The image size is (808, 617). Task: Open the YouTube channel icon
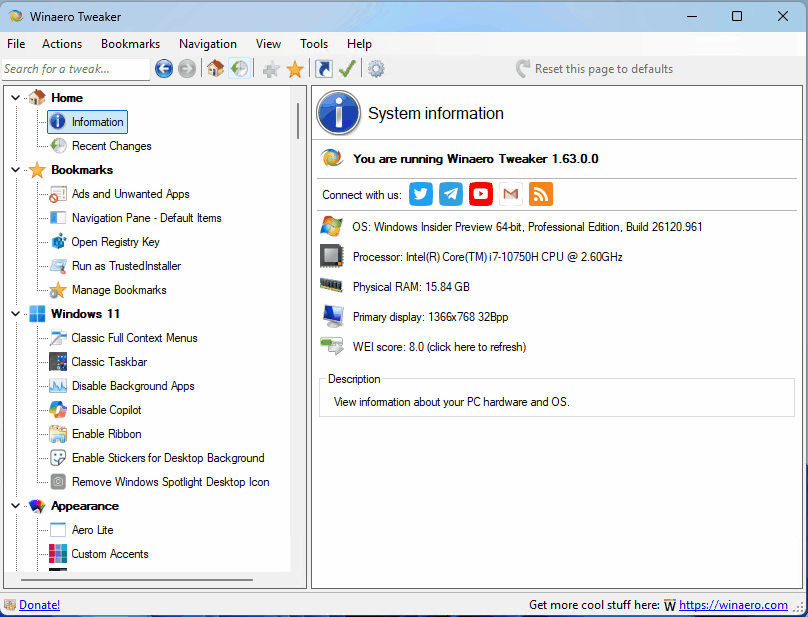[480, 194]
